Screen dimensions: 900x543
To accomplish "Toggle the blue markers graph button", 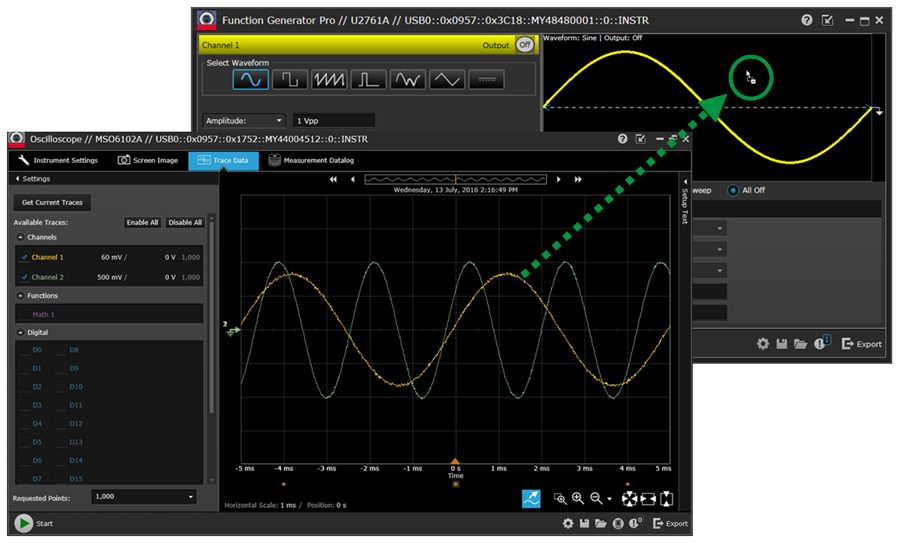I will pyautogui.click(x=531, y=498).
